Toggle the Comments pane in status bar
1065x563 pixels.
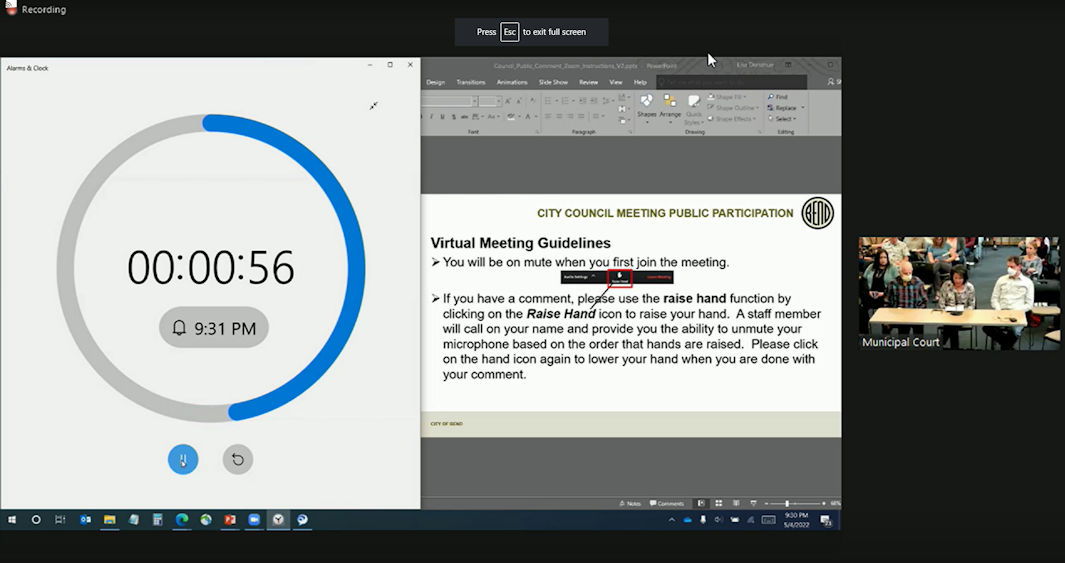click(667, 503)
